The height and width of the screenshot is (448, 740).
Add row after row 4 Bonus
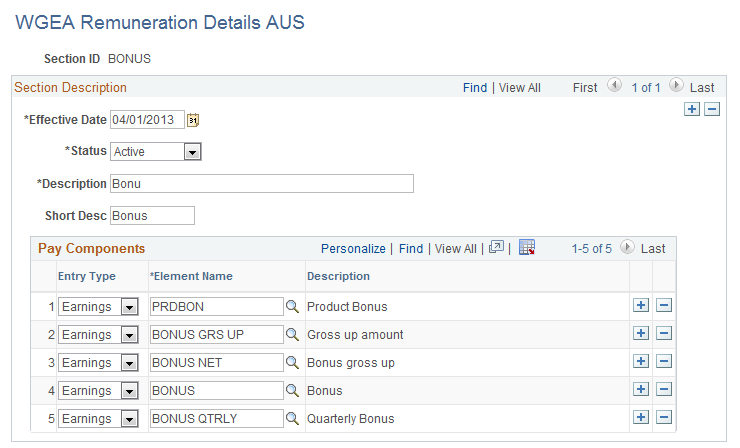pos(641,389)
